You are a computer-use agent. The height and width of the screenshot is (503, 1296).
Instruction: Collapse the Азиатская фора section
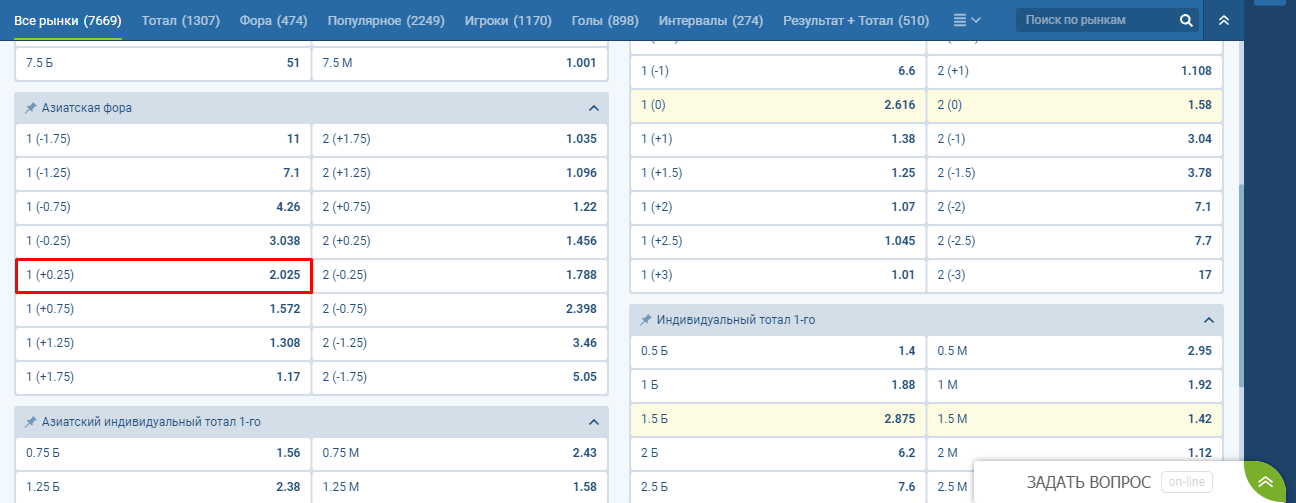(x=593, y=108)
